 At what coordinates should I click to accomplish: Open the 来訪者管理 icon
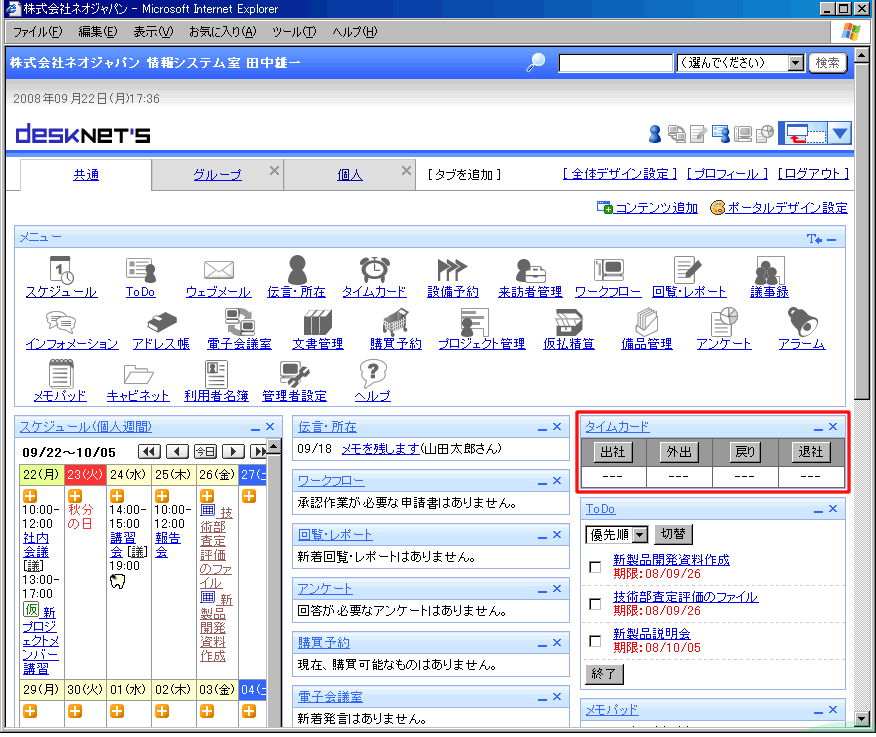(530, 270)
